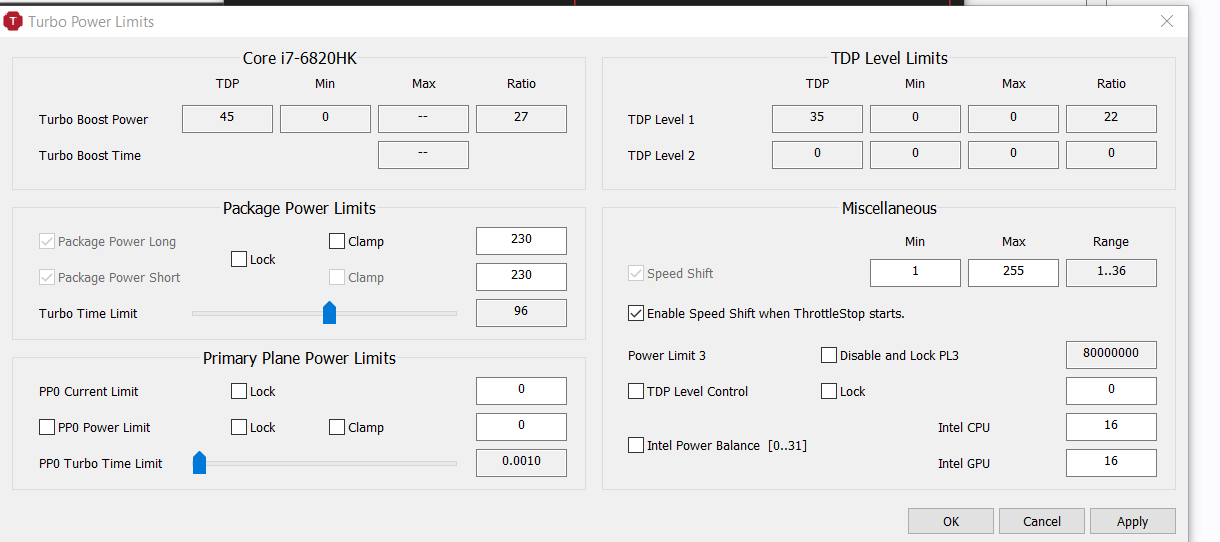Click the PP0 Current Limit value field
The image size is (1220, 542).
pos(521,390)
